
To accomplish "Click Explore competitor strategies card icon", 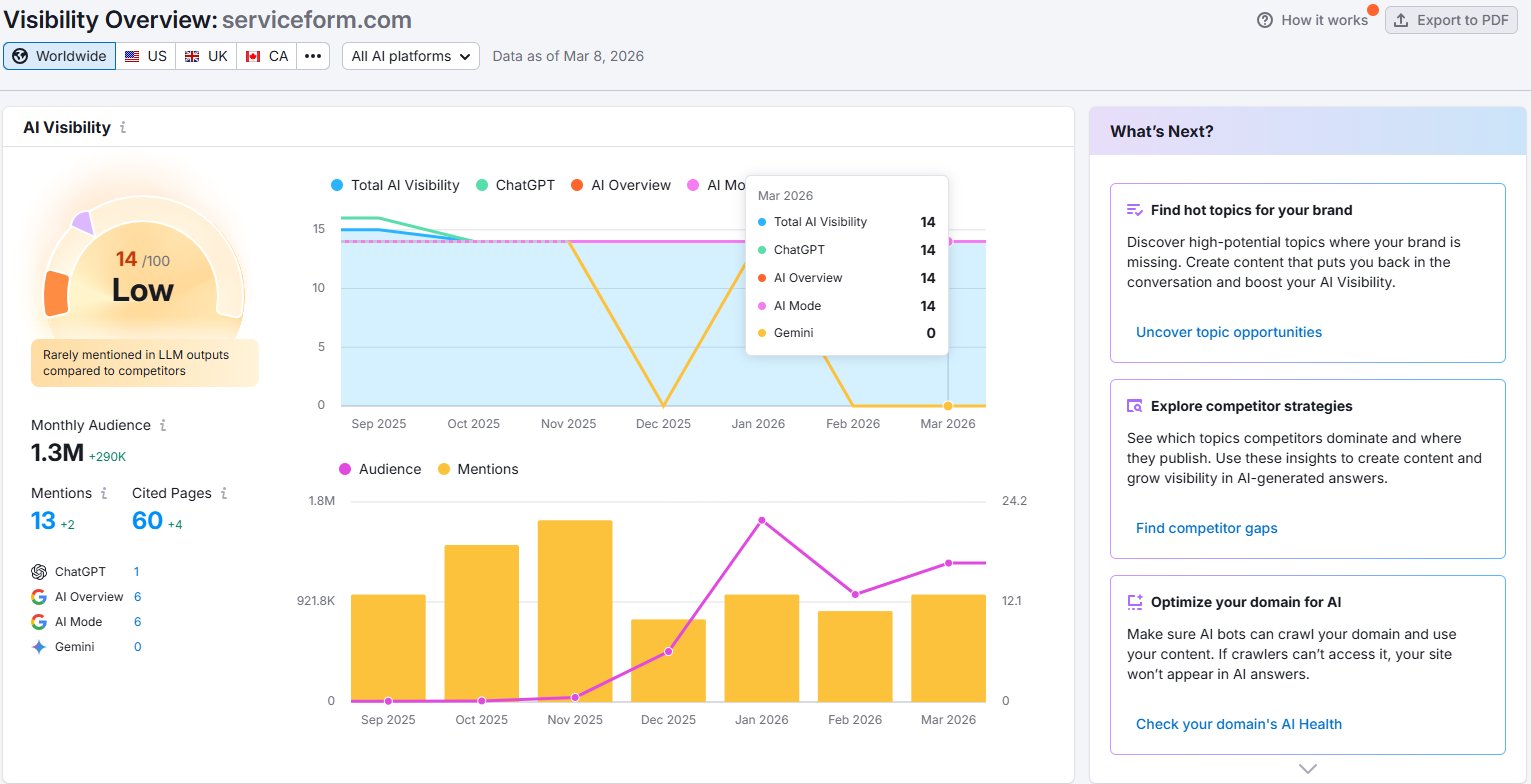I will coord(1135,406).
